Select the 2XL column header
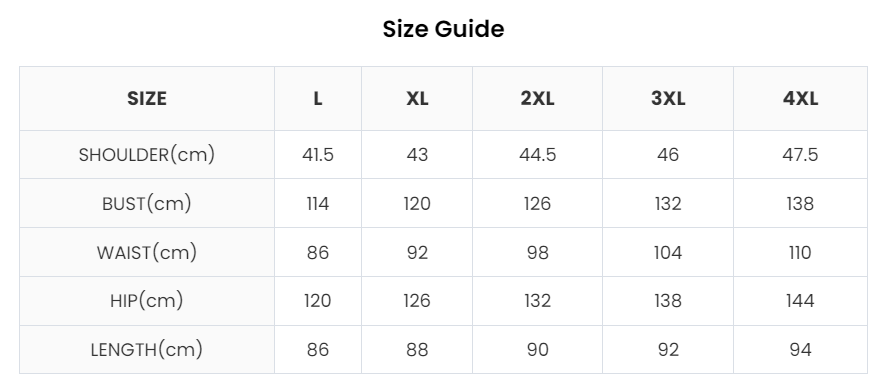Viewport: 883px width, 390px height. (x=537, y=98)
